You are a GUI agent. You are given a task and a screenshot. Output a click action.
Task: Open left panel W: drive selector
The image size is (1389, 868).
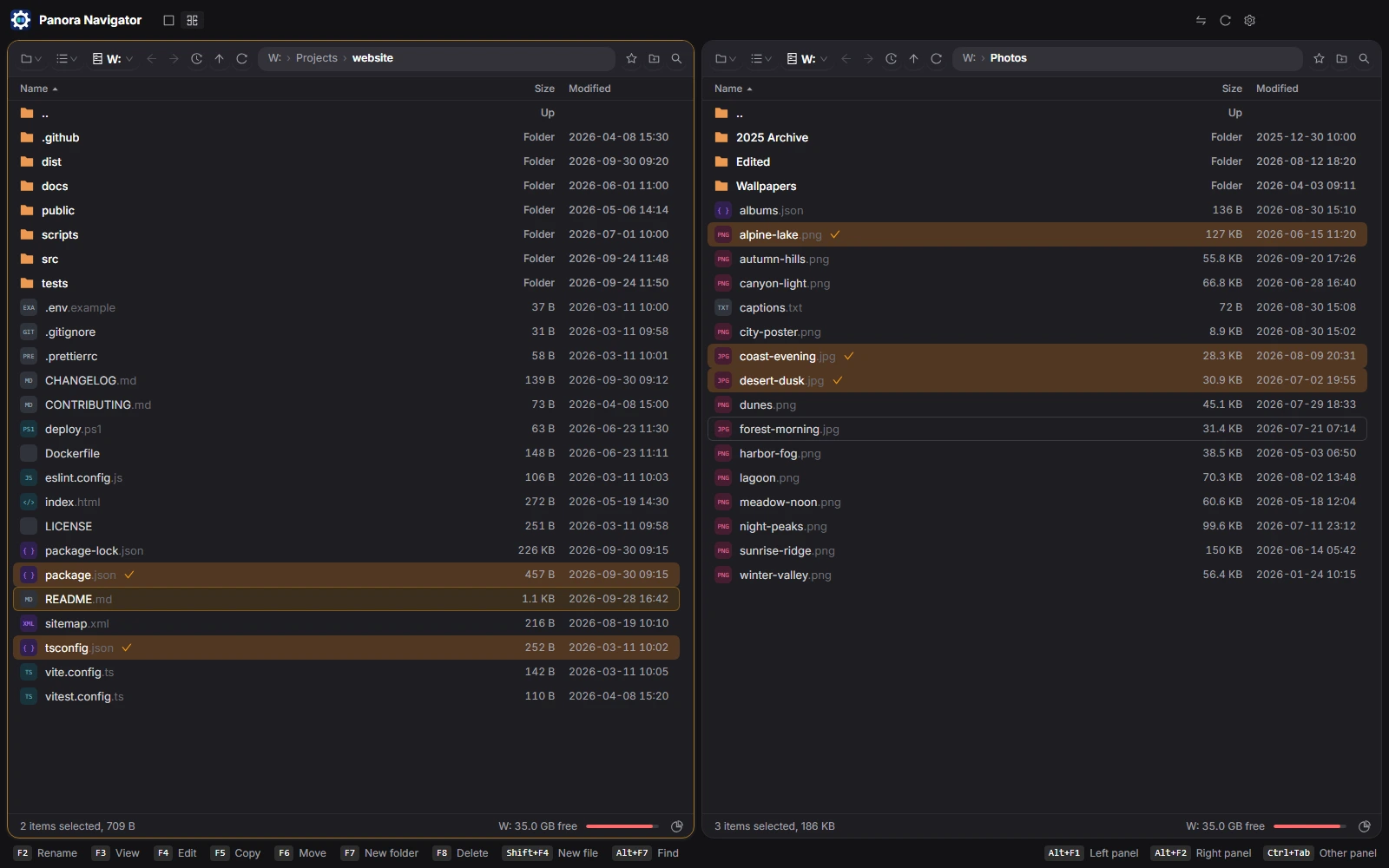113,58
